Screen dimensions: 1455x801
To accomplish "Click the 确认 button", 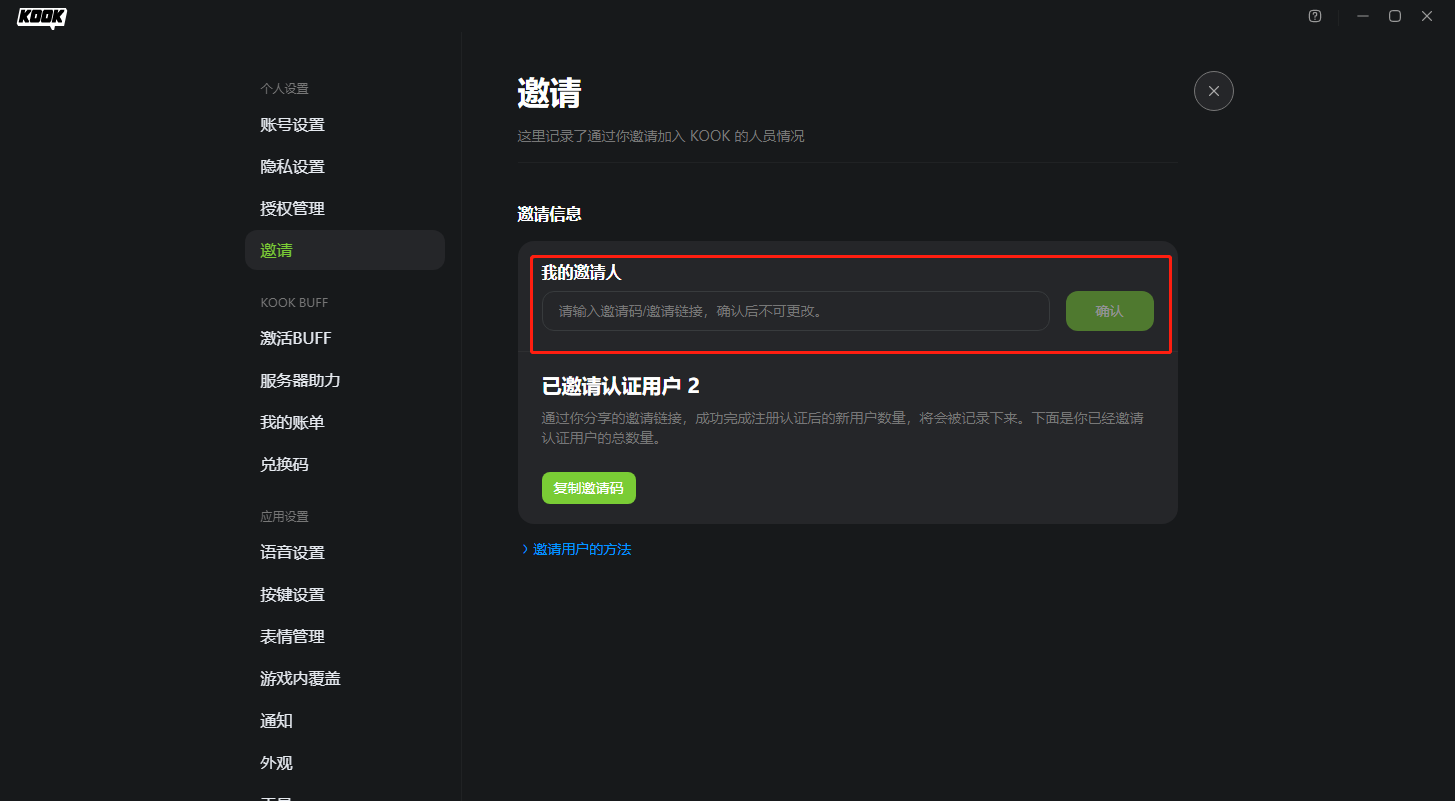I will 1110,311.
